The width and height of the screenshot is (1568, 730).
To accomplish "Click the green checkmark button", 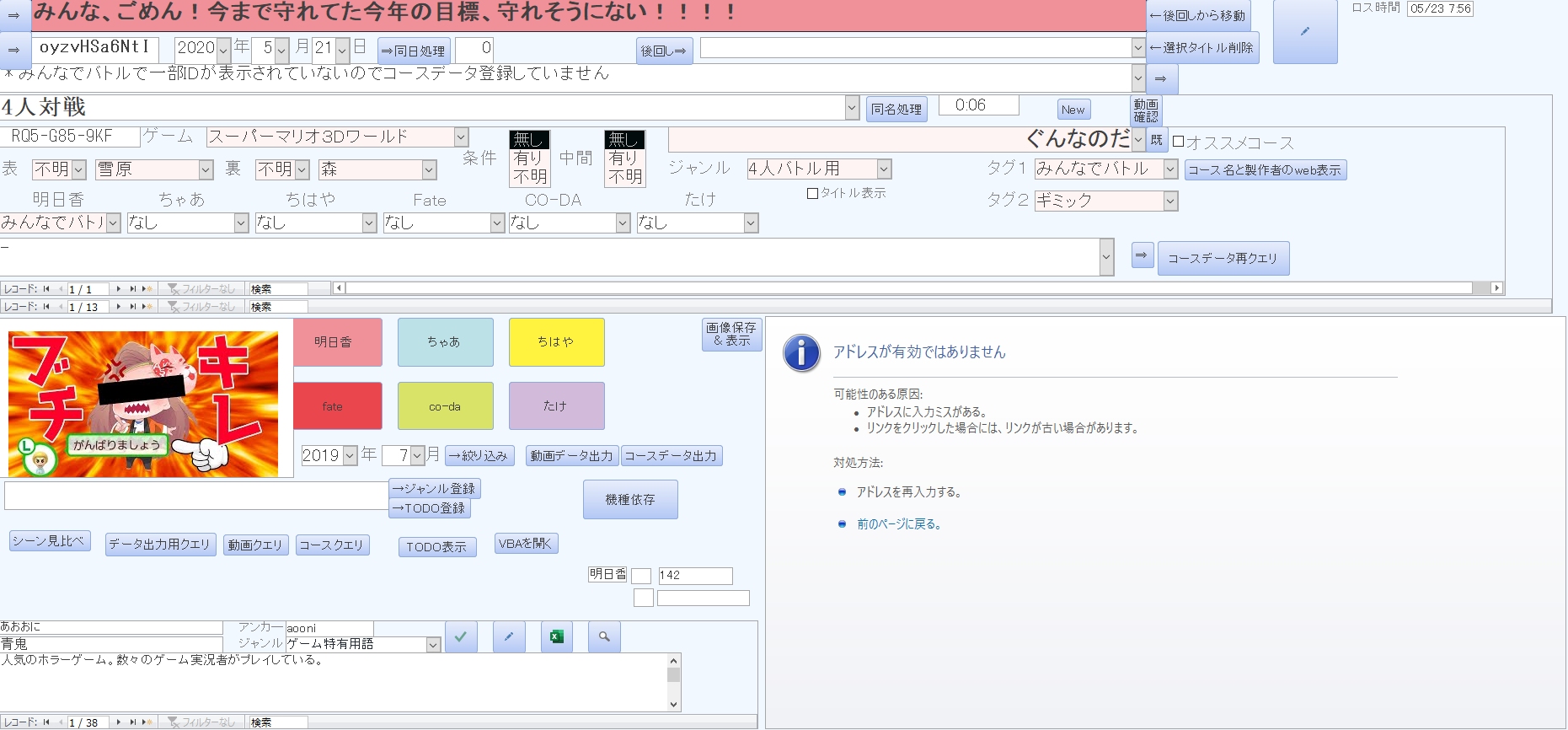I will [x=461, y=637].
